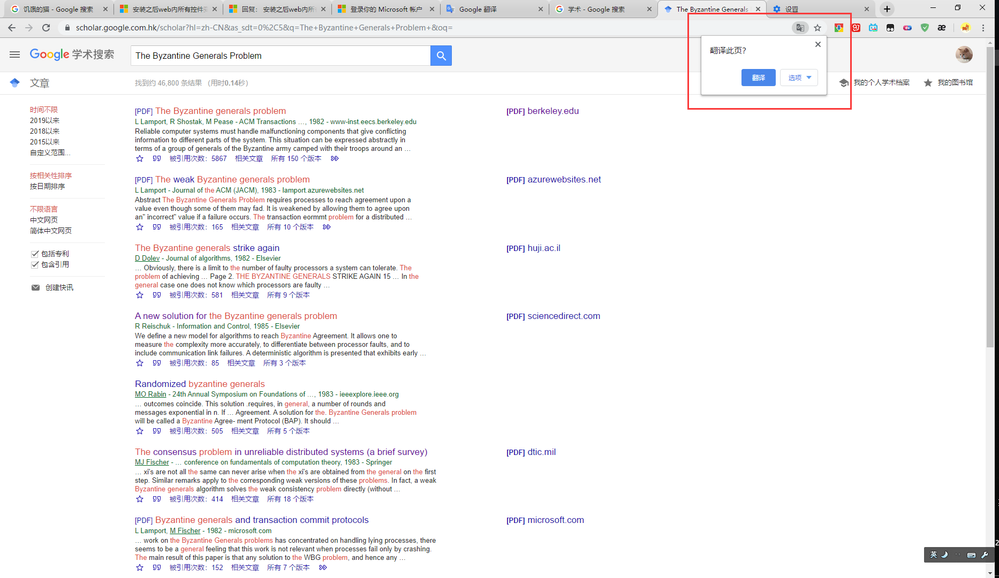Cite 'The Byzantine generals problem' via quote icon
Screen dimensions: 999x578
(157, 159)
